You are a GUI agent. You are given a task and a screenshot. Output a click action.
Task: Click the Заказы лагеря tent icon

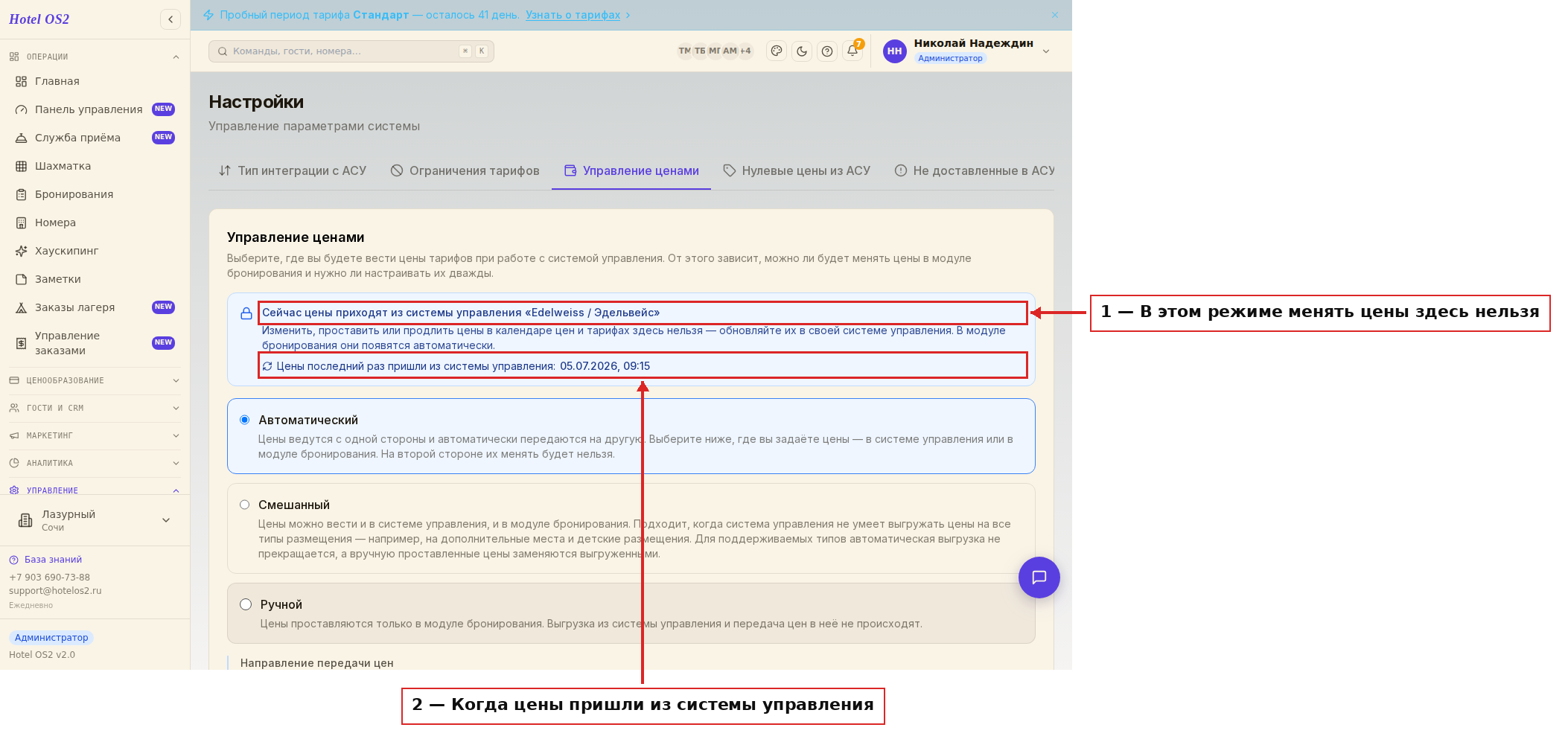pos(22,307)
